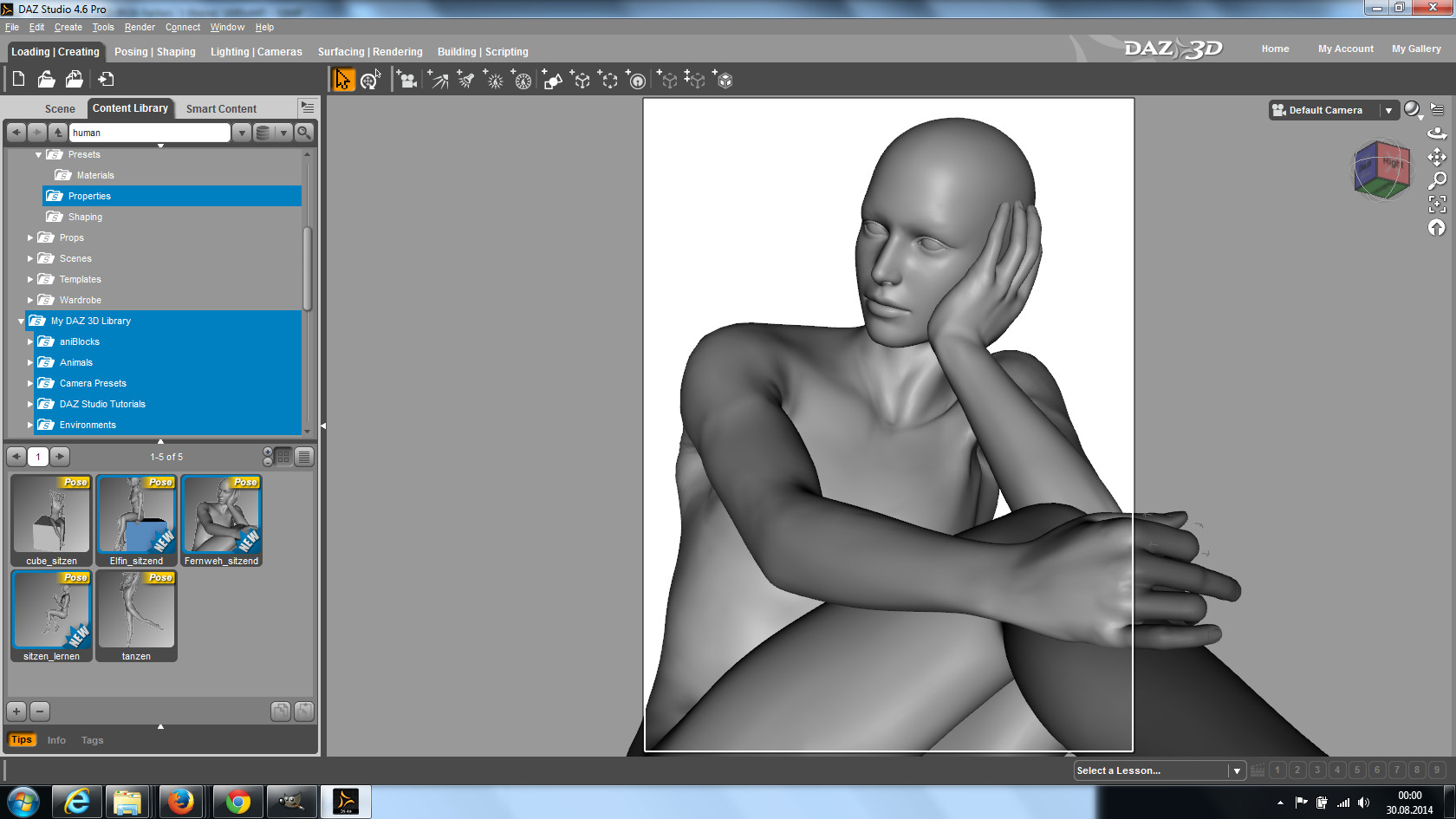Viewport: 1456px width, 819px height.
Task: Open the Default Camera dropdown
Action: 1388,110
